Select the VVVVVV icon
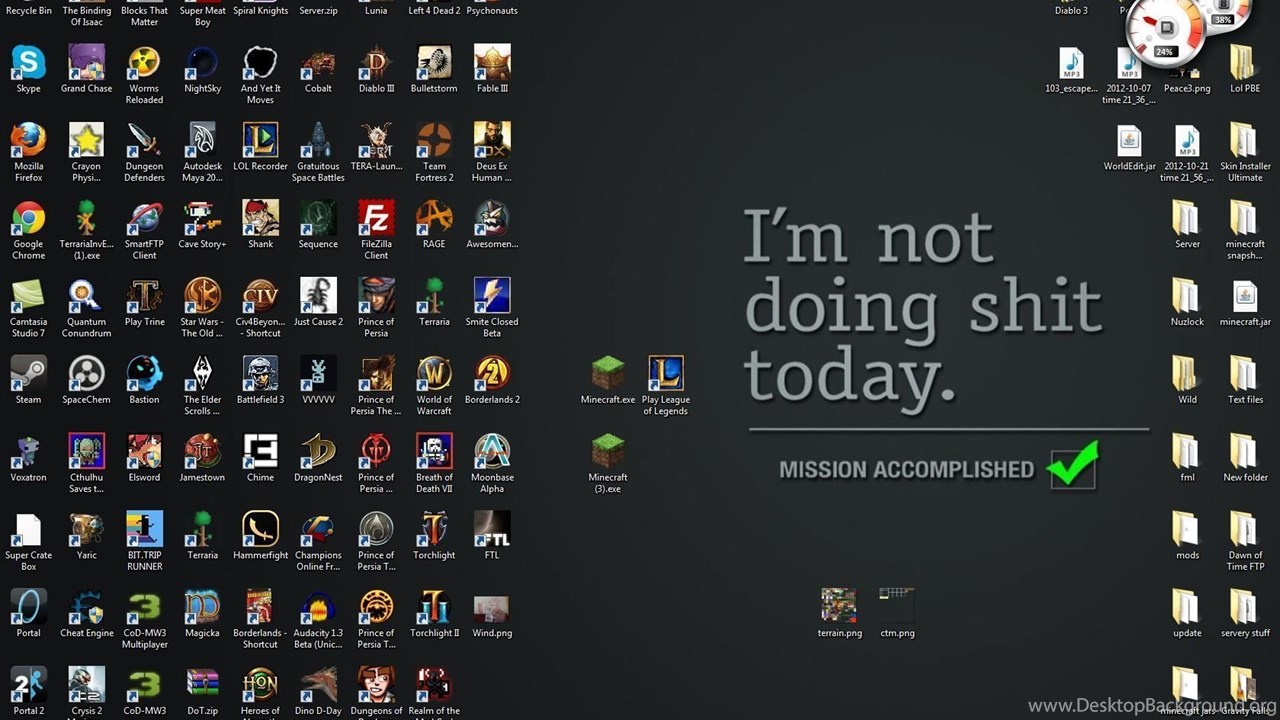Image resolution: width=1280 pixels, height=720 pixels. [x=318, y=374]
